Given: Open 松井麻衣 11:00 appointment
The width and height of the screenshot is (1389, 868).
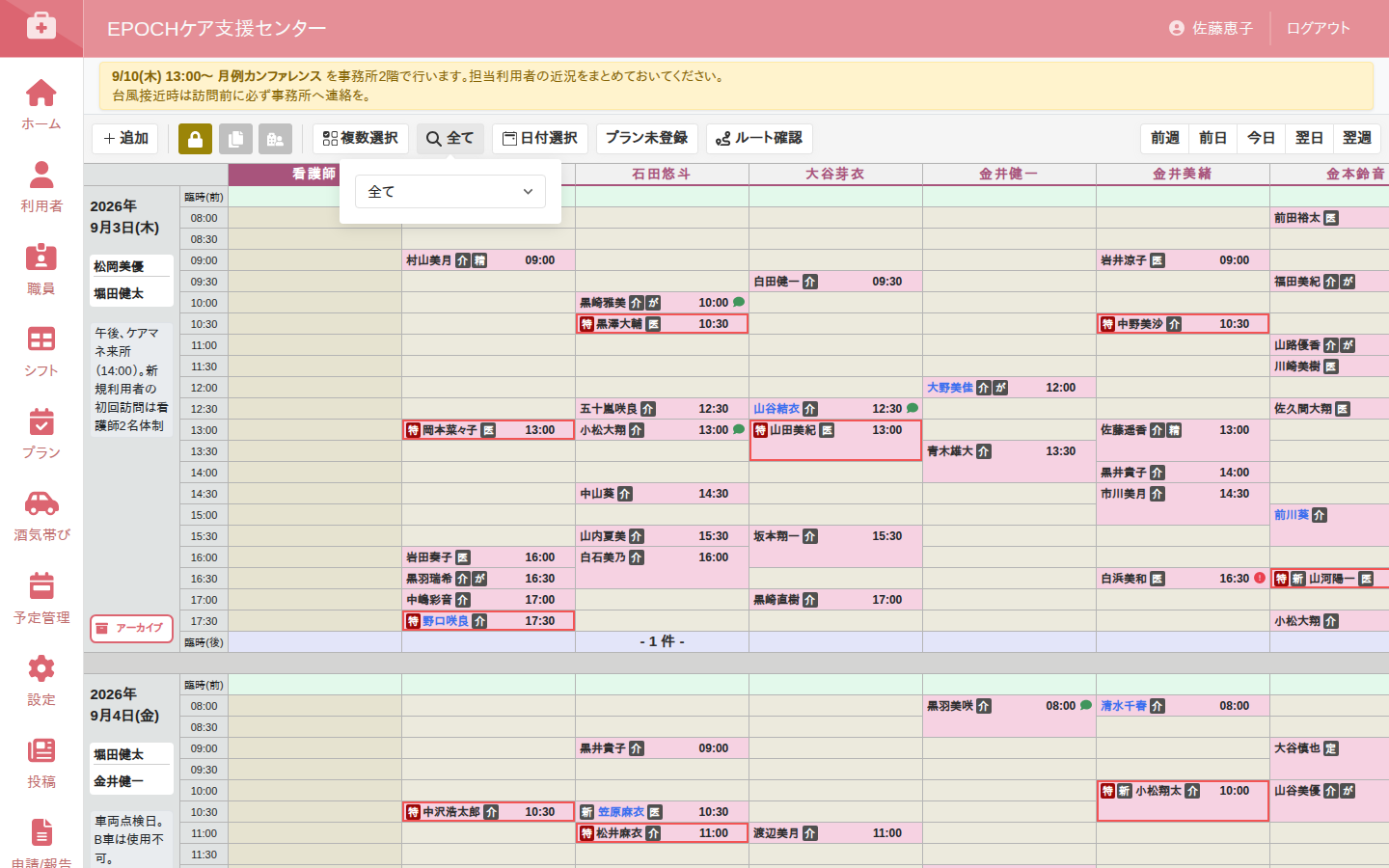Looking at the screenshot, I should 662,833.
